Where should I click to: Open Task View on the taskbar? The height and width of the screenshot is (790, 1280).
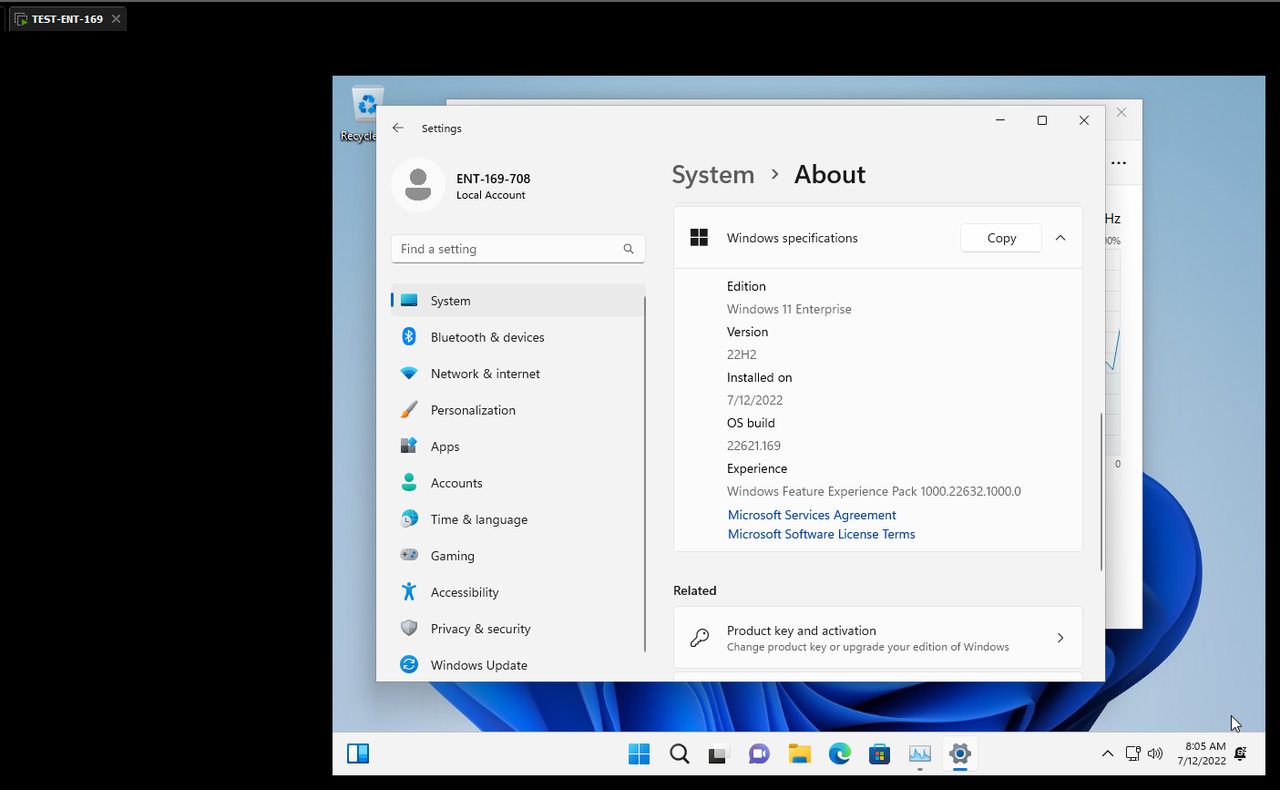point(718,755)
